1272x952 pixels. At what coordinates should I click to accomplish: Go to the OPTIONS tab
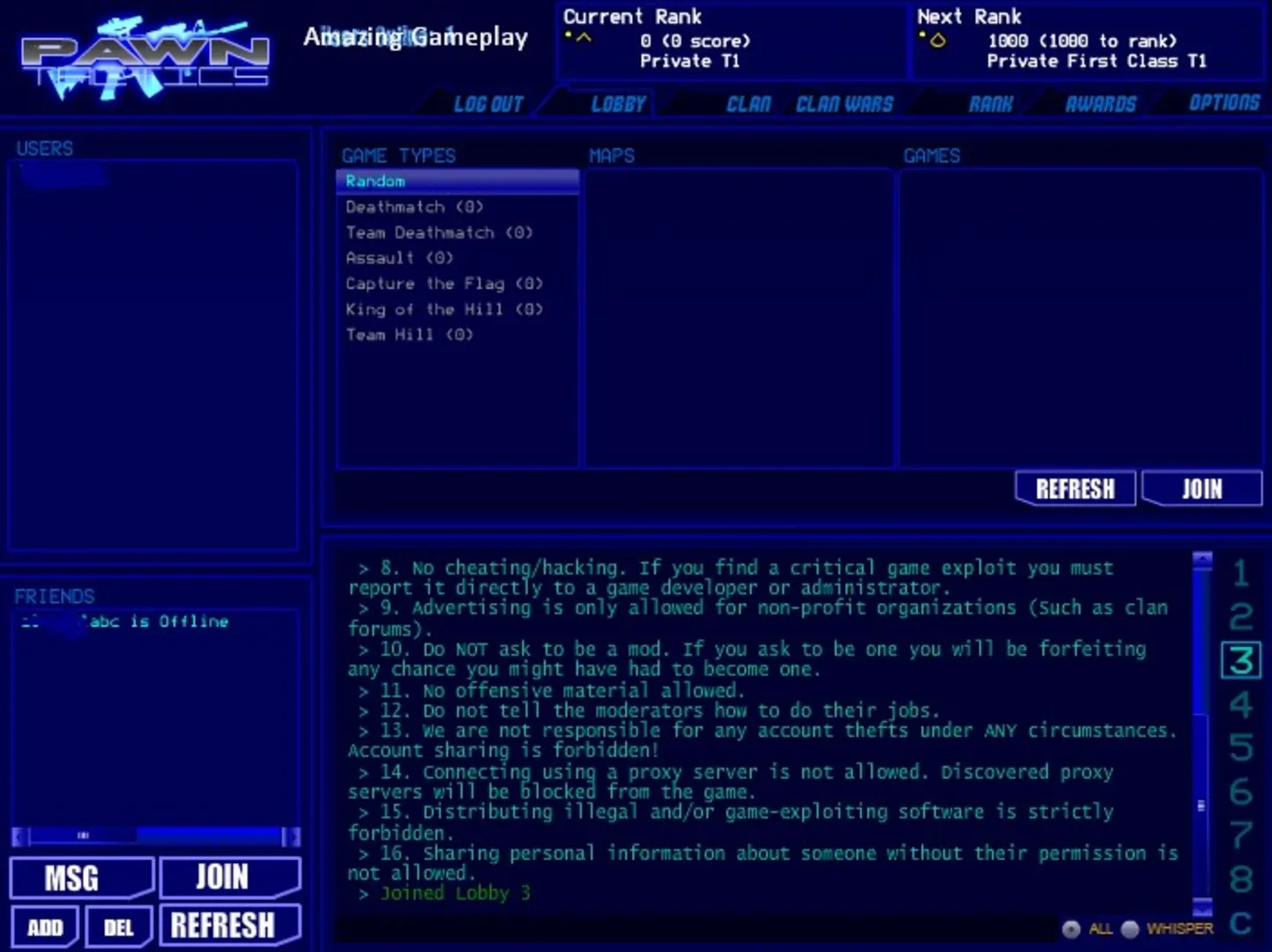(x=1224, y=103)
